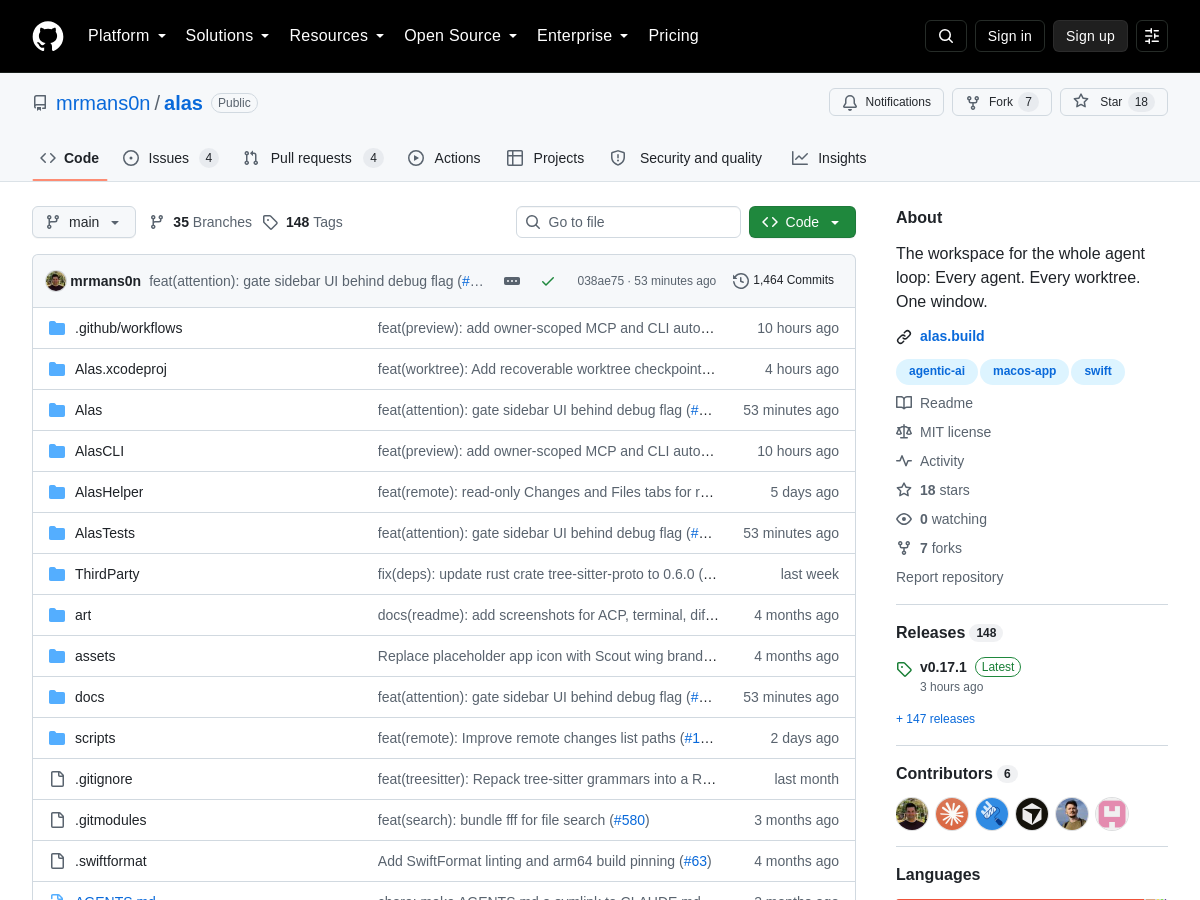Click the black cube contributor avatar
Image resolution: width=1200 pixels, height=900 pixels.
[x=1032, y=814]
